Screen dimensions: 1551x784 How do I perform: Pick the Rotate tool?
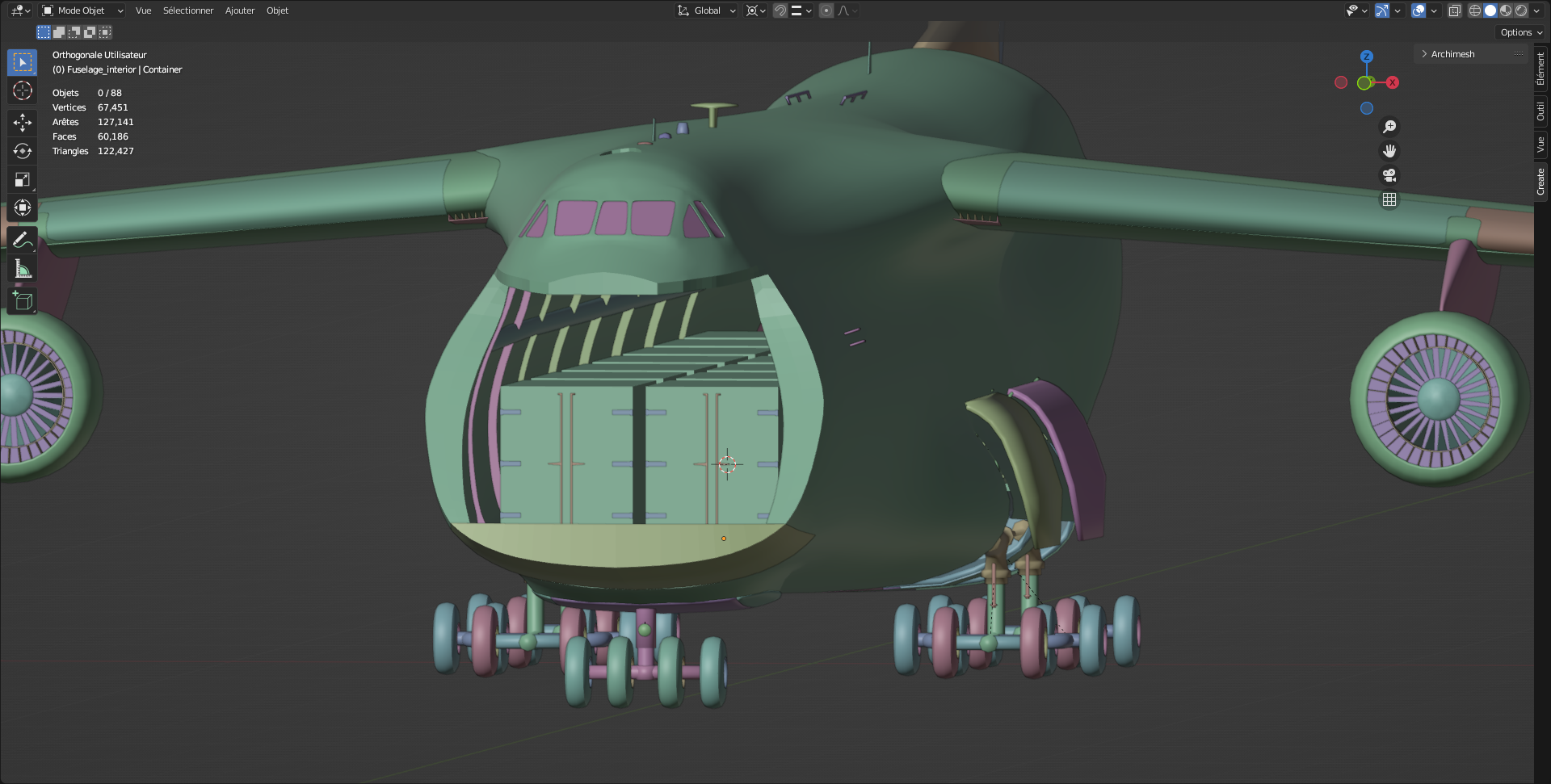[23, 151]
